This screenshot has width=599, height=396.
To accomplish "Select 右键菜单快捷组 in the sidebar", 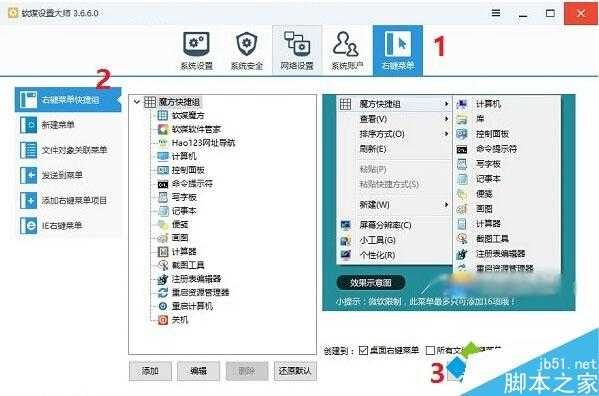I will (x=68, y=100).
